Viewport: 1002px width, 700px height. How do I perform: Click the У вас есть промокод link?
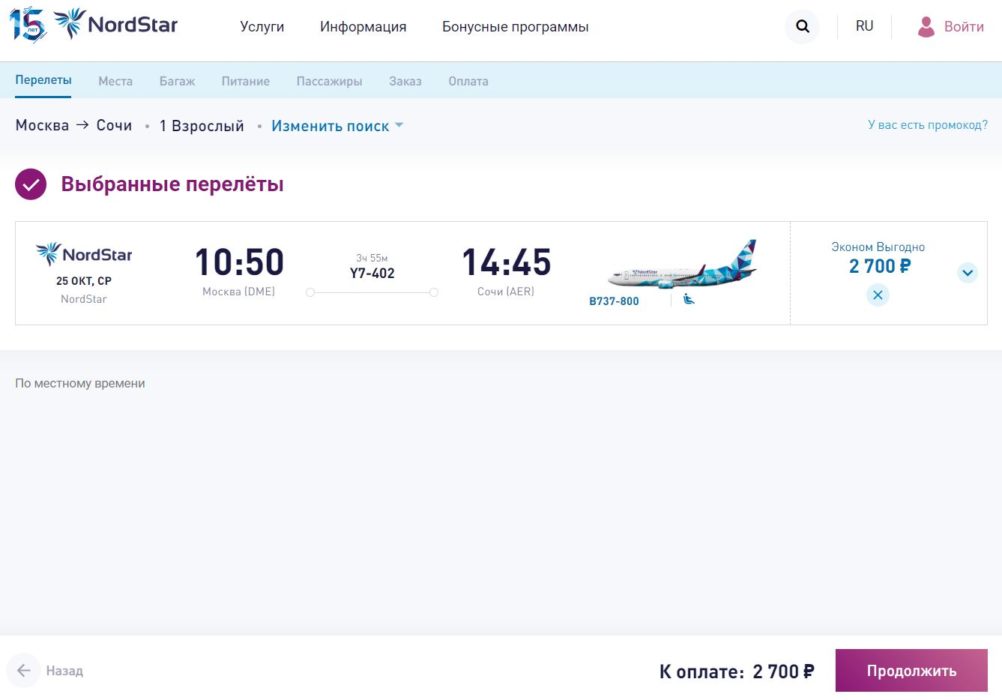click(x=927, y=125)
